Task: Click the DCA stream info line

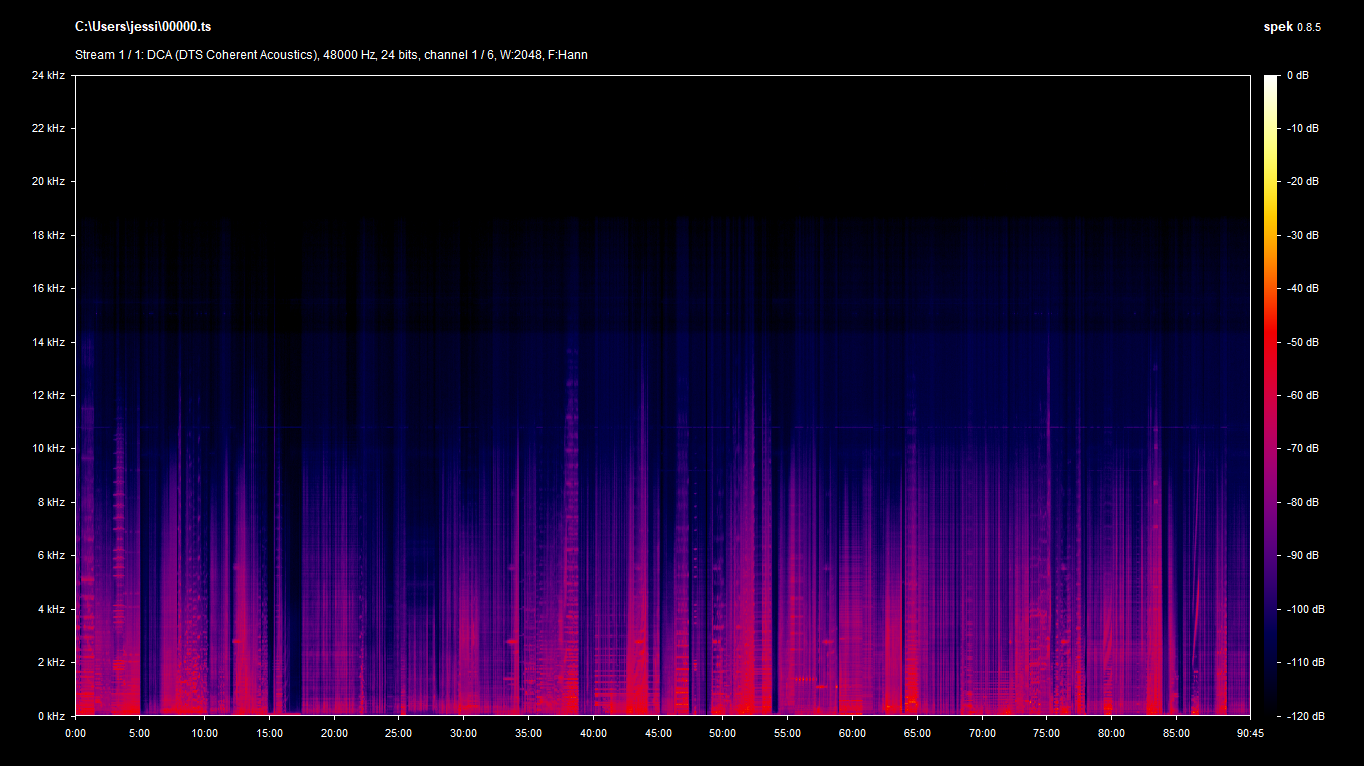Action: point(331,55)
